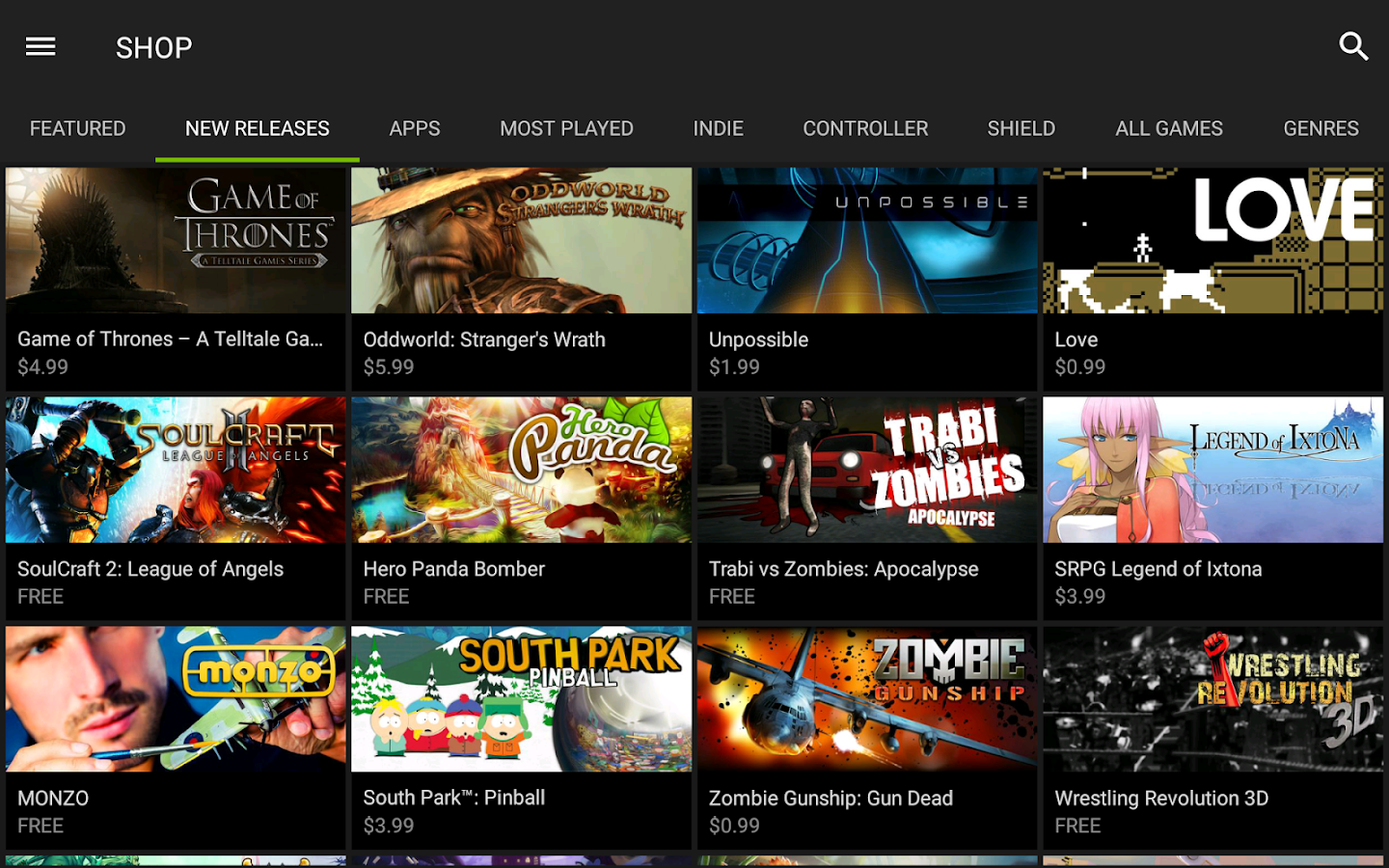Click the 'South Park™: Pinball' title text

click(x=454, y=798)
